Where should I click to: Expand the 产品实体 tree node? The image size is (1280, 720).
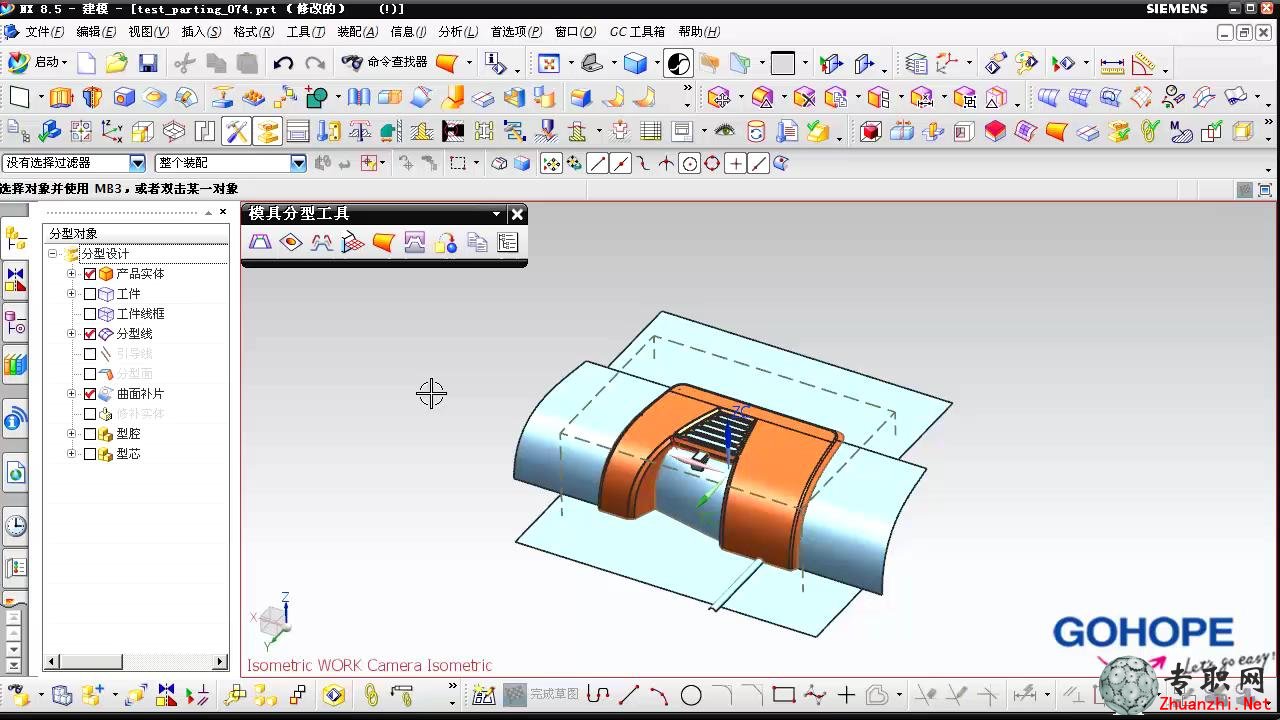pos(71,274)
